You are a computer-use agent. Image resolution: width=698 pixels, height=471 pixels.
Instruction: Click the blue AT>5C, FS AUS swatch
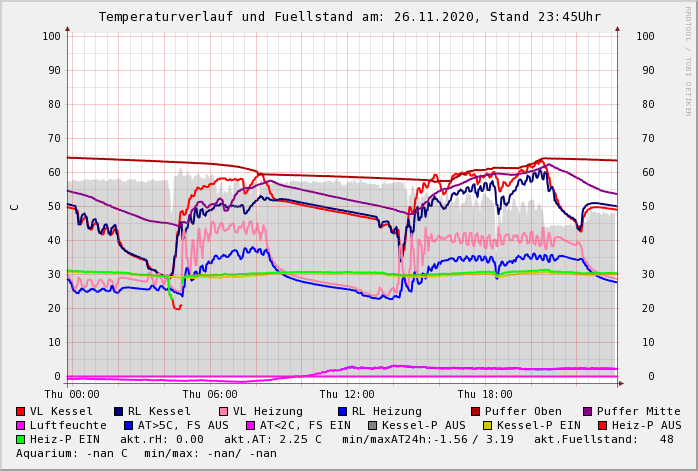(x=128, y=426)
